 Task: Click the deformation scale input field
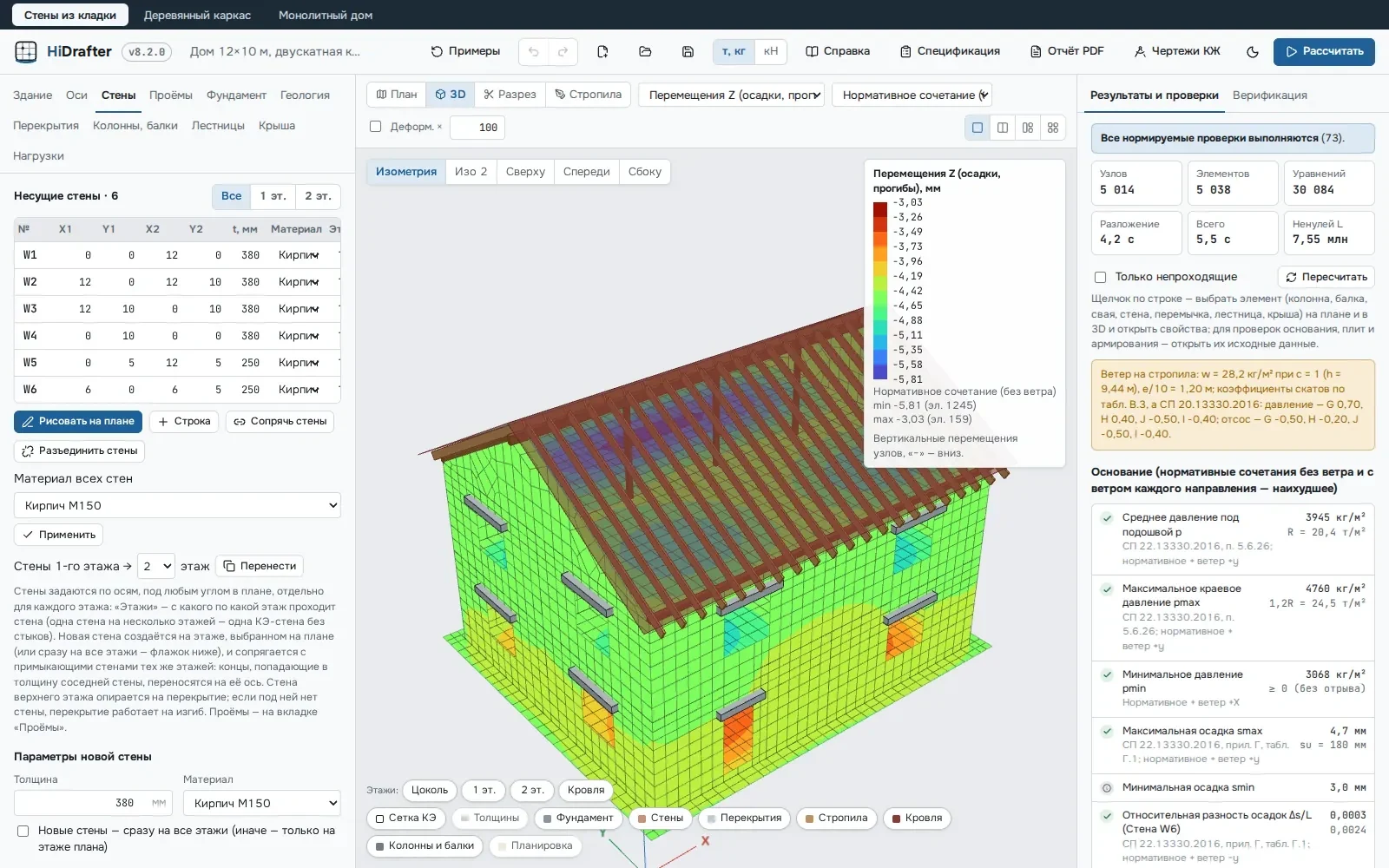tap(477, 128)
